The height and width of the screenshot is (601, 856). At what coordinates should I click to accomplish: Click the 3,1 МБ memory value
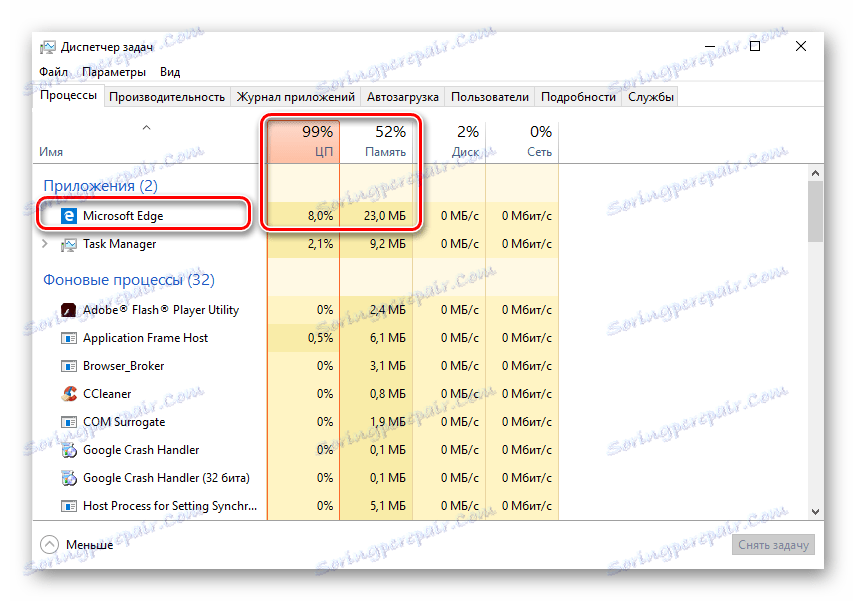(x=388, y=366)
